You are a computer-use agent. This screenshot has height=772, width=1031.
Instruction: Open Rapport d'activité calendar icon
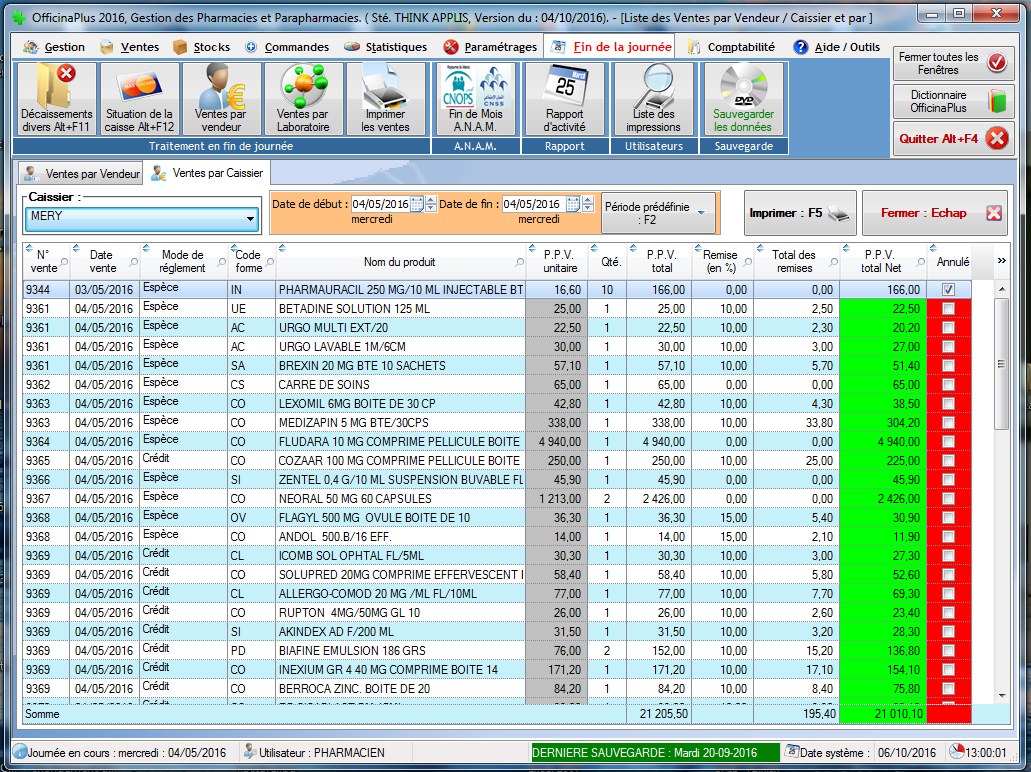click(x=564, y=99)
